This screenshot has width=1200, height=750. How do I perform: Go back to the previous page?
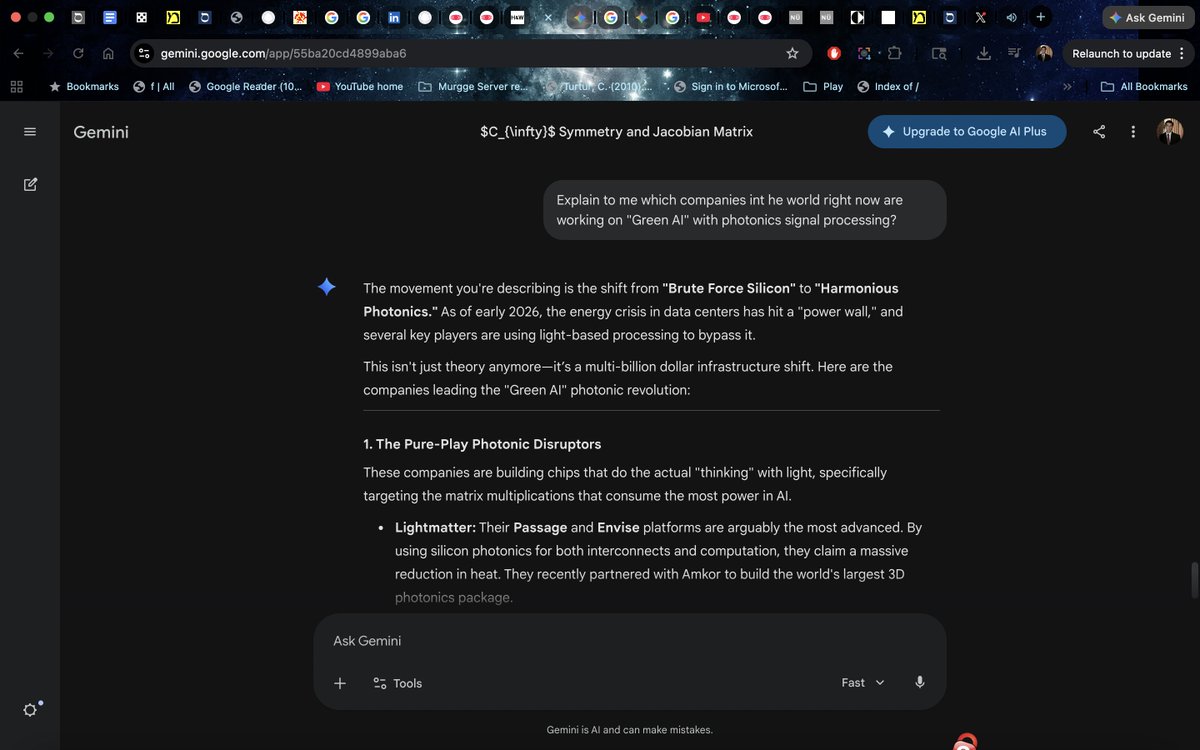[18, 53]
